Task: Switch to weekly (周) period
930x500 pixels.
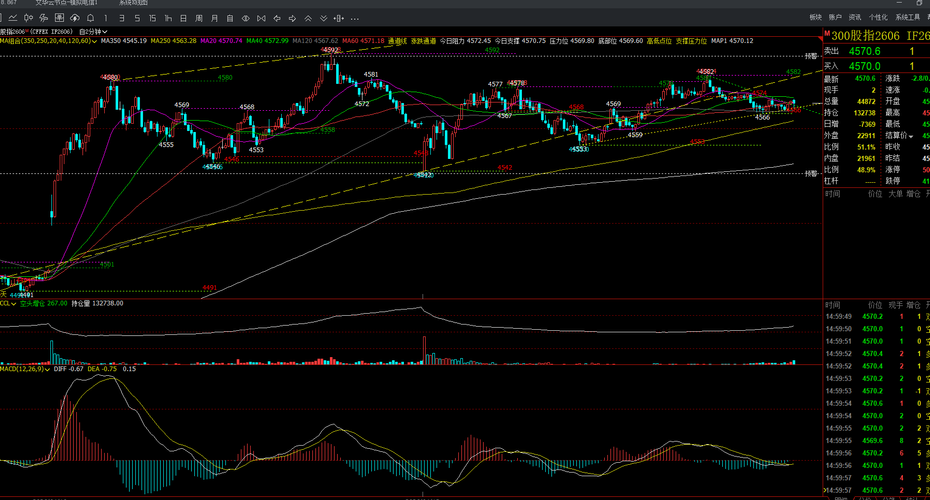Action: coord(199,18)
